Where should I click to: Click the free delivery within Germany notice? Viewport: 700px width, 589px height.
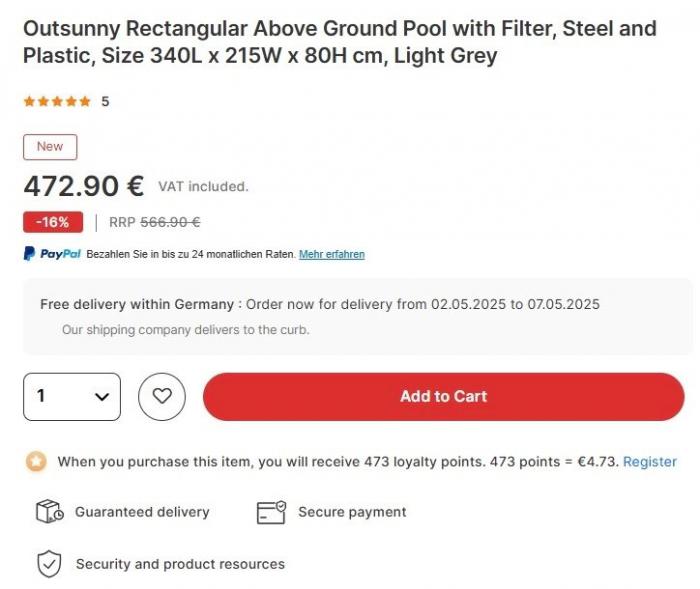click(x=319, y=304)
